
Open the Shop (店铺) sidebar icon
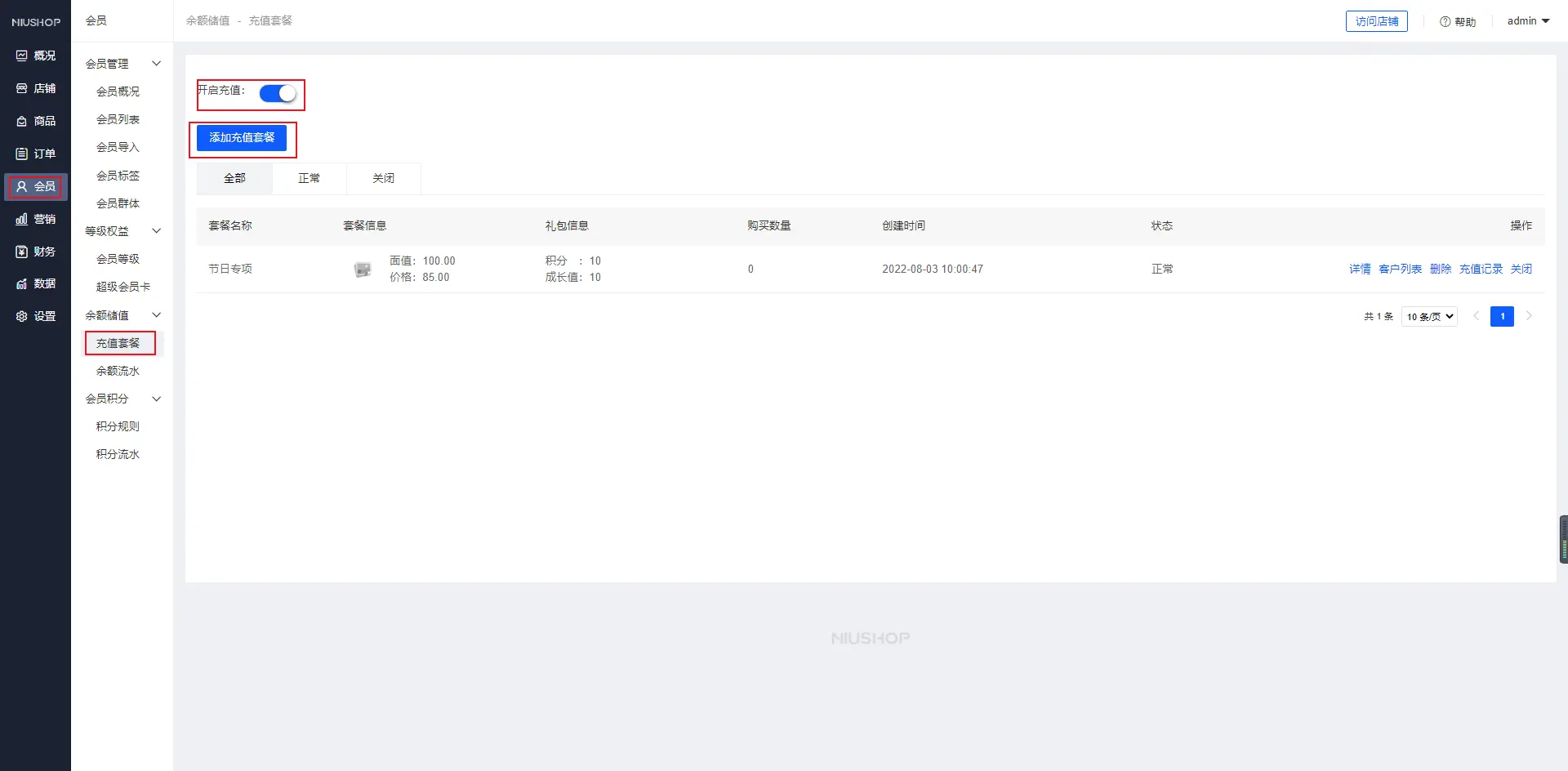pyautogui.click(x=22, y=88)
